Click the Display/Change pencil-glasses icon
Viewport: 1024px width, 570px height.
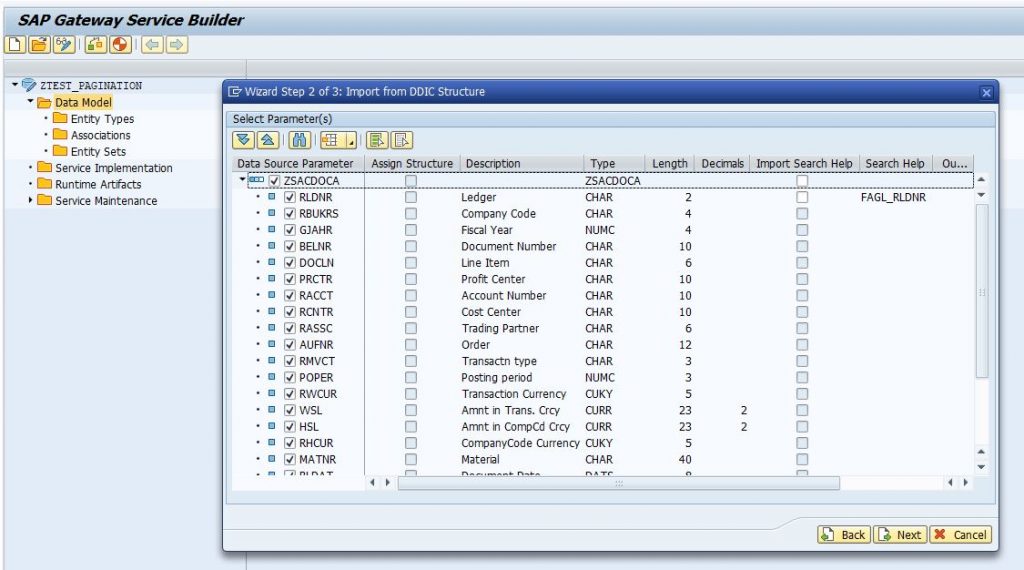63,44
